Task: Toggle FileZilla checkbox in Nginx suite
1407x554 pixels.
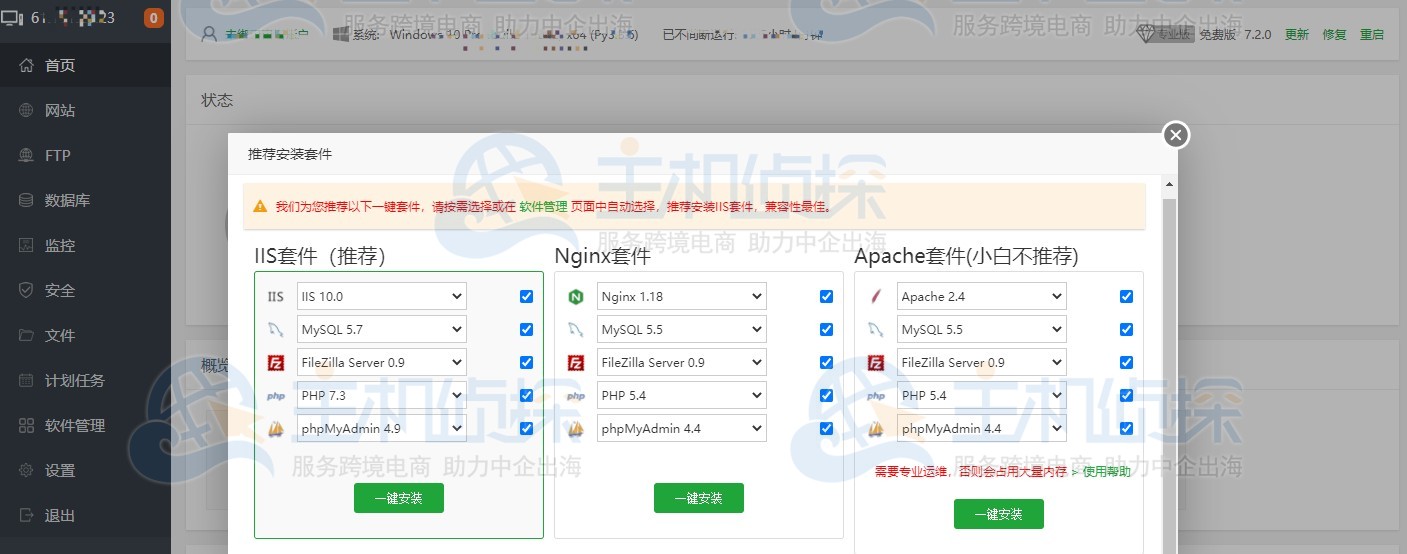Action: (x=826, y=362)
